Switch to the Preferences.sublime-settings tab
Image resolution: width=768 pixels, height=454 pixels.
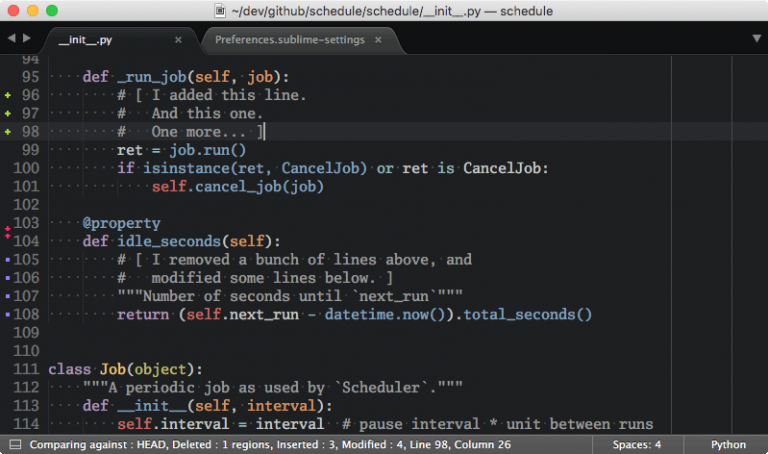point(288,40)
